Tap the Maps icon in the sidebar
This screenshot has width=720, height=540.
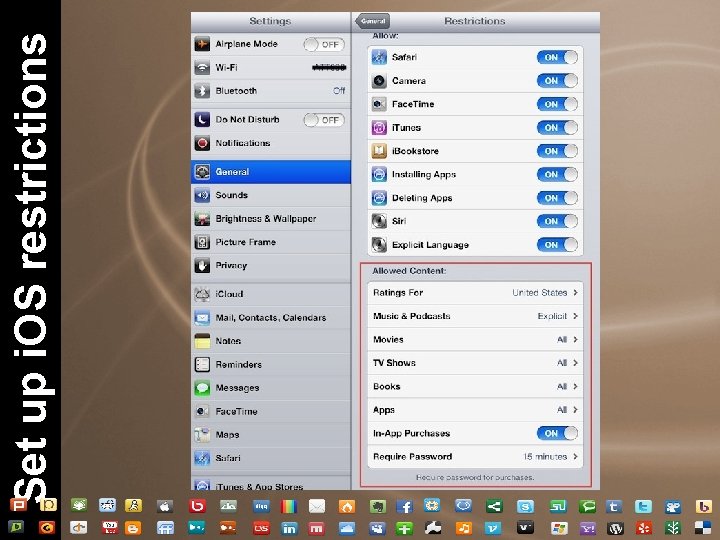pyautogui.click(x=202, y=435)
